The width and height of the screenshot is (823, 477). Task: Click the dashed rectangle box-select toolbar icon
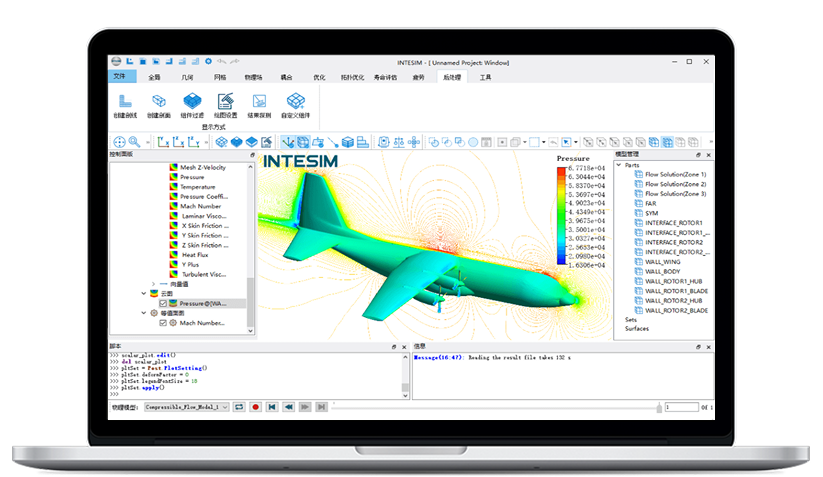coord(534,142)
